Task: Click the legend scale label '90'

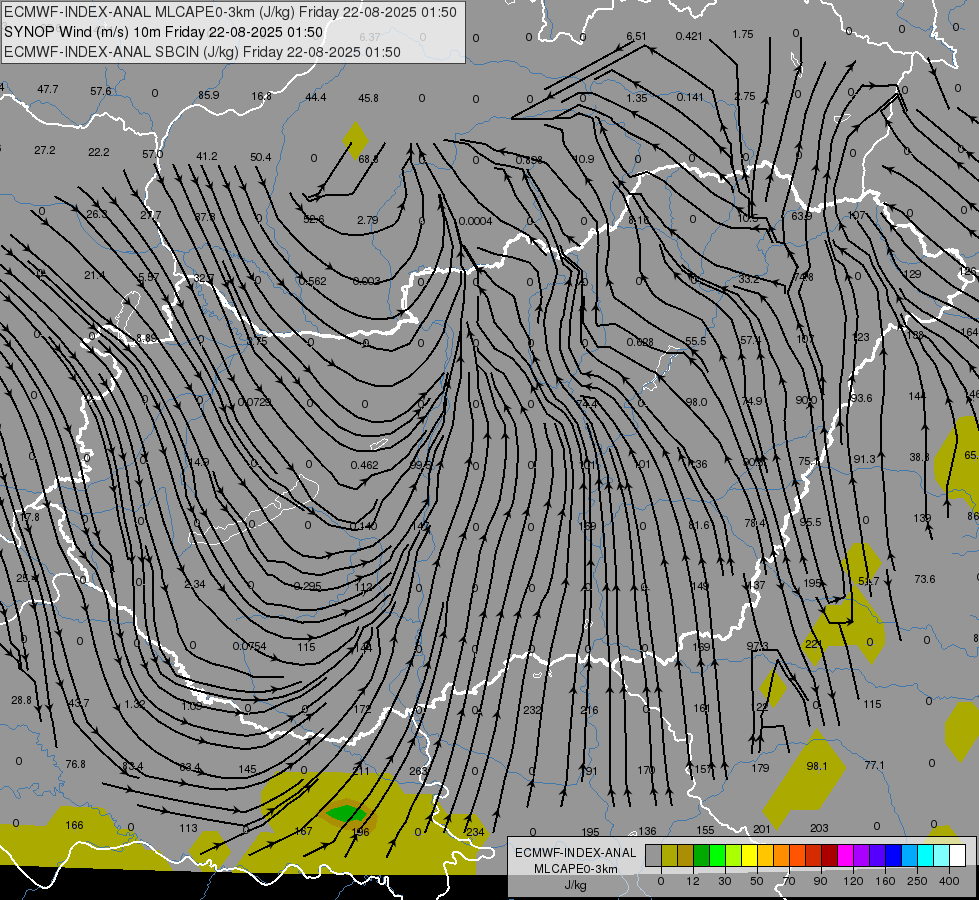Action: click(x=820, y=881)
